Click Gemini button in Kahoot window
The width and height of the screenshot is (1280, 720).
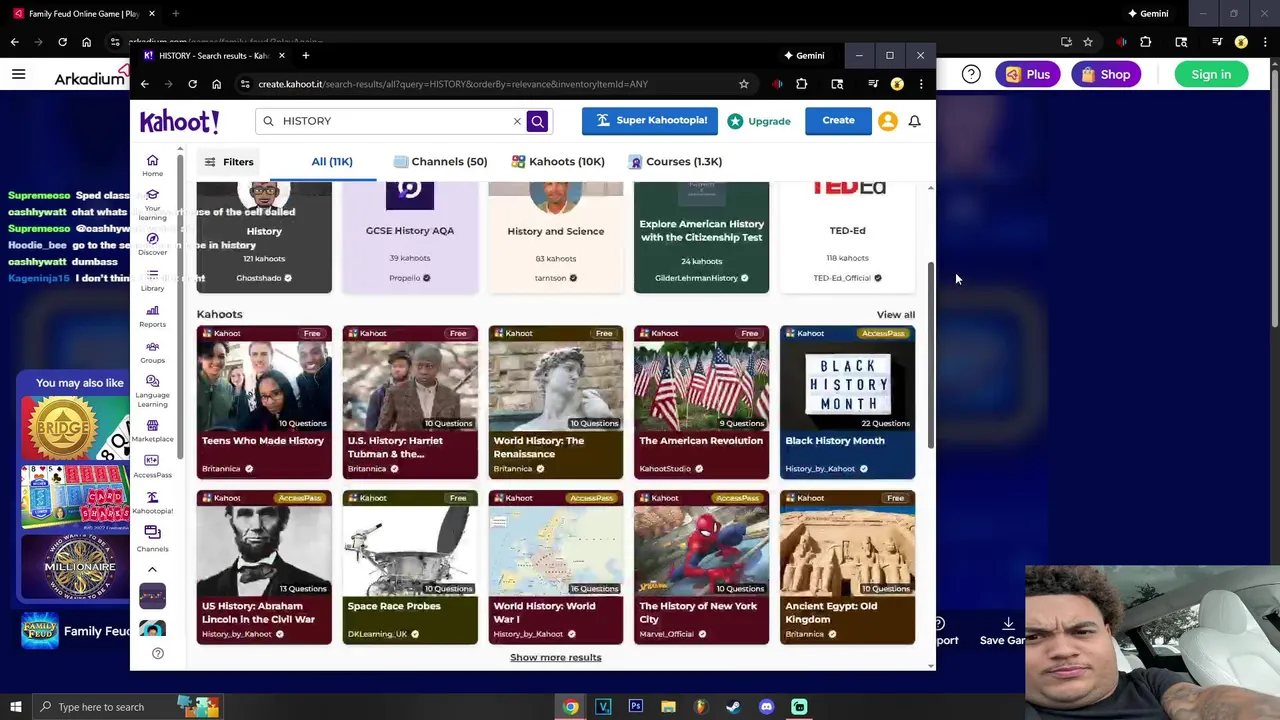point(804,55)
